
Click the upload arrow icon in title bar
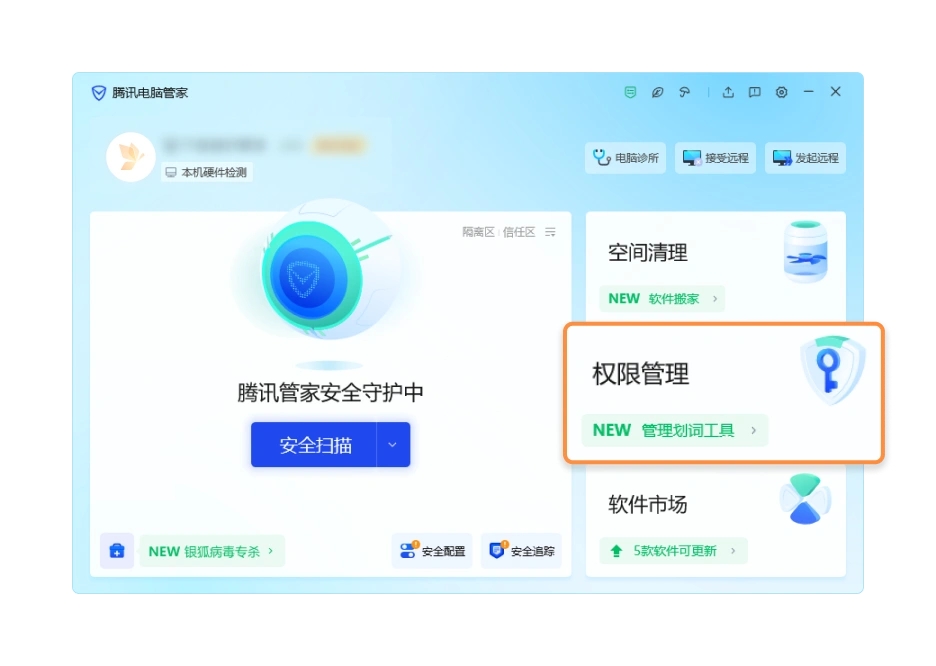coord(728,92)
